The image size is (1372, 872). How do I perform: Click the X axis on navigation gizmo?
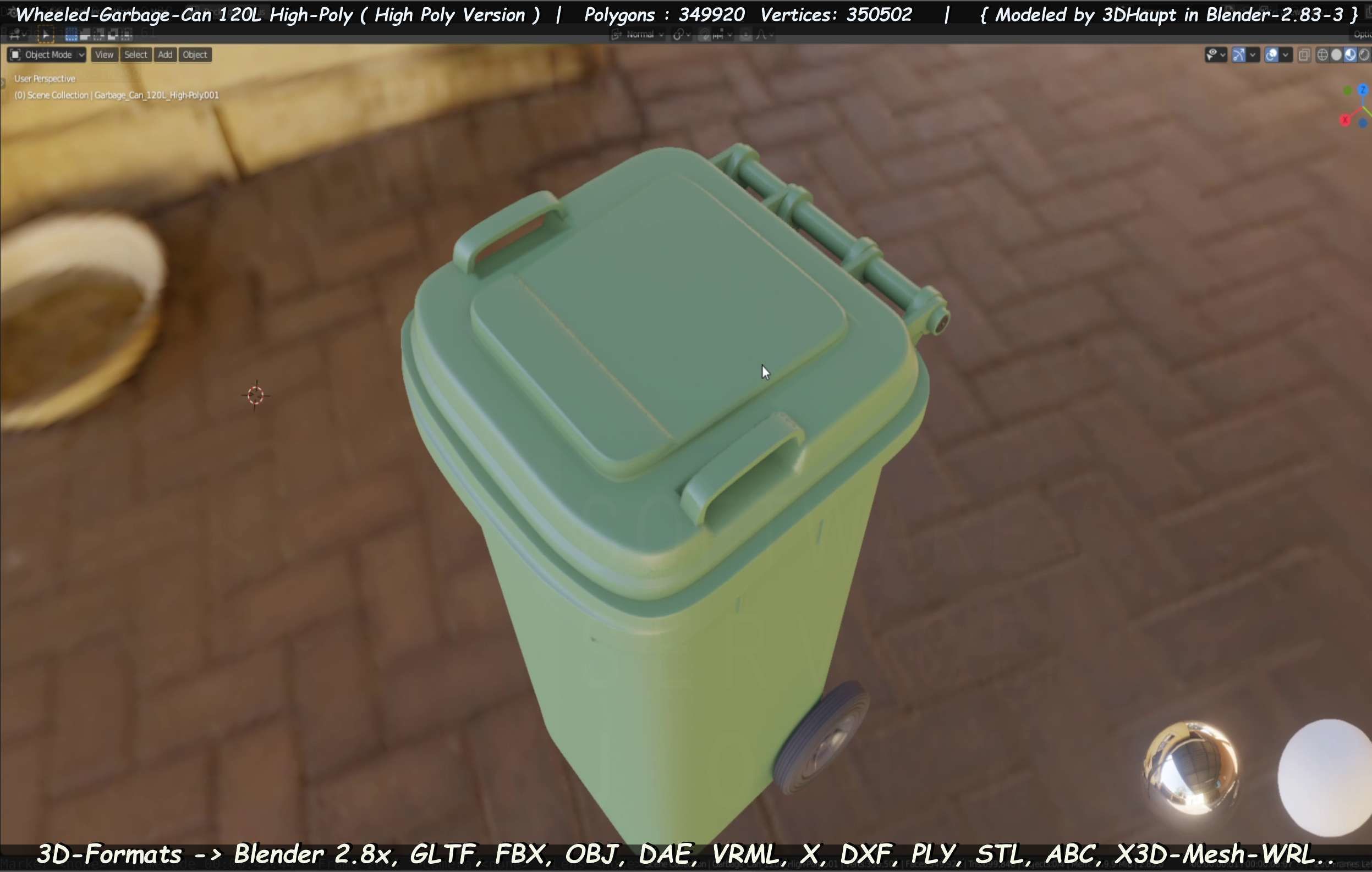point(1345,120)
